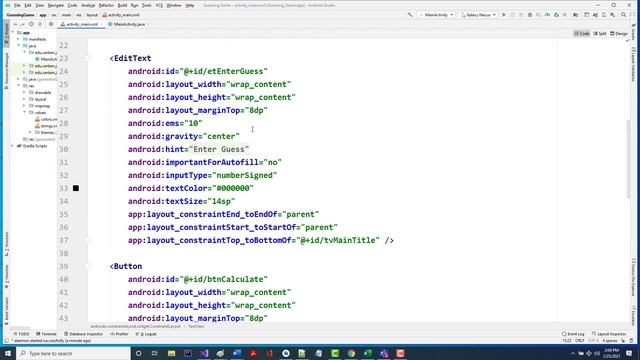Open the VCS menu
640x360 pixels.
tap(159, 5)
